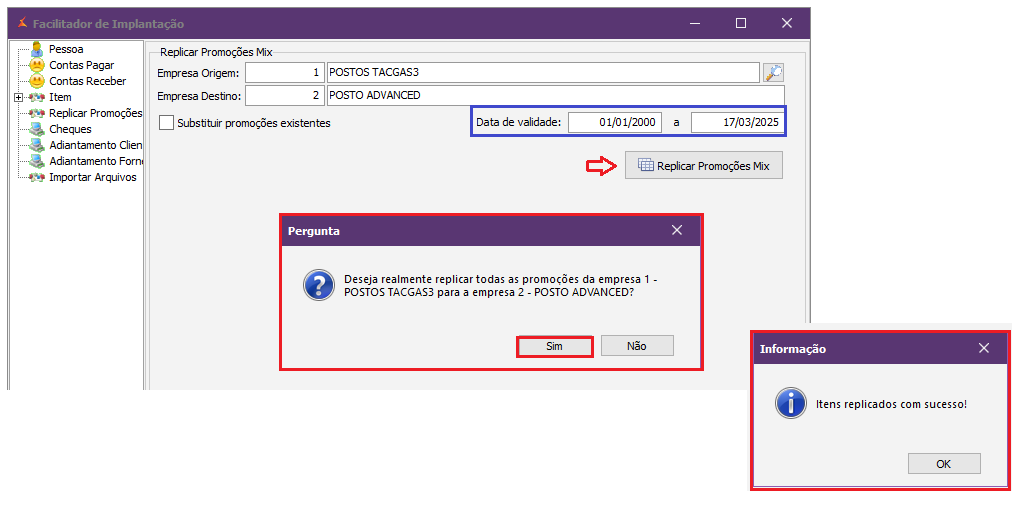
Task: Click the POSTO ADVANCED name field
Action: coord(556,95)
